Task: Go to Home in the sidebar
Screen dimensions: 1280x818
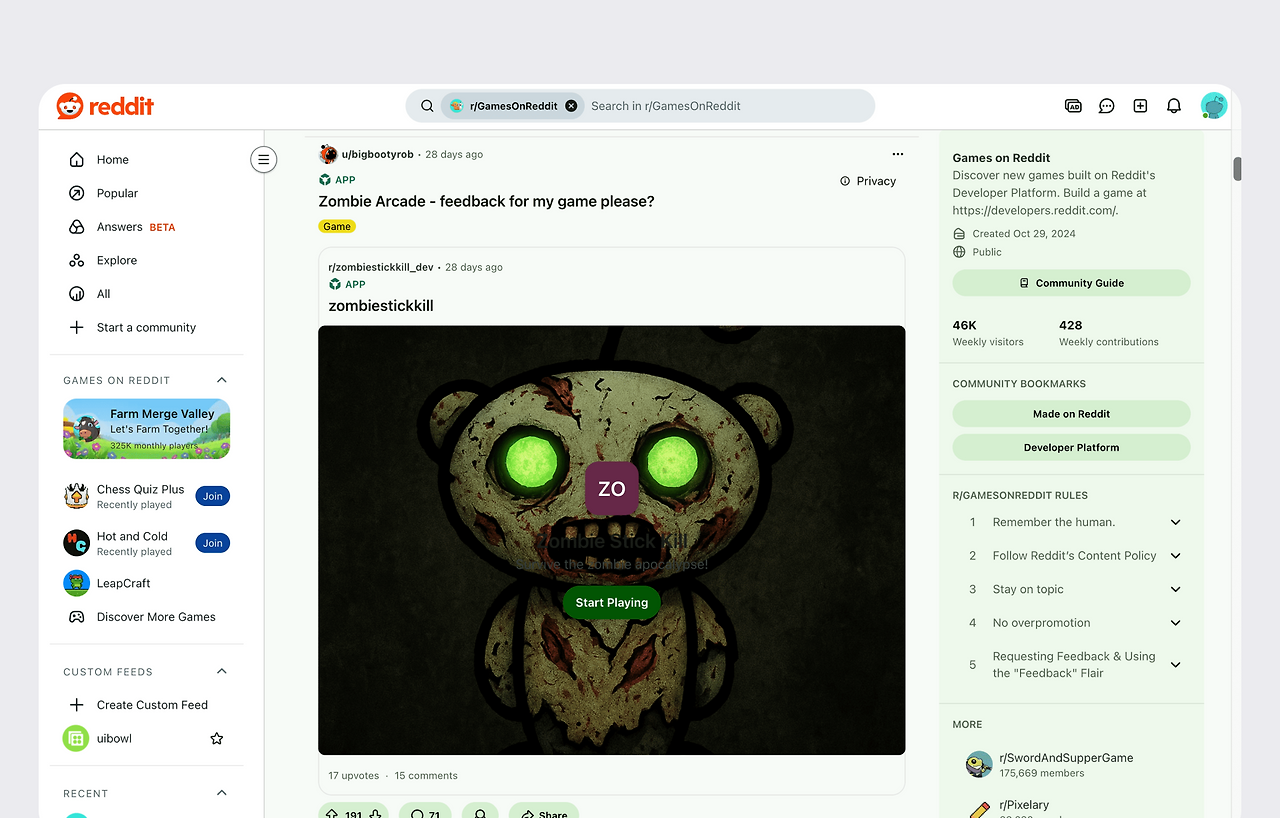Action: point(148,160)
